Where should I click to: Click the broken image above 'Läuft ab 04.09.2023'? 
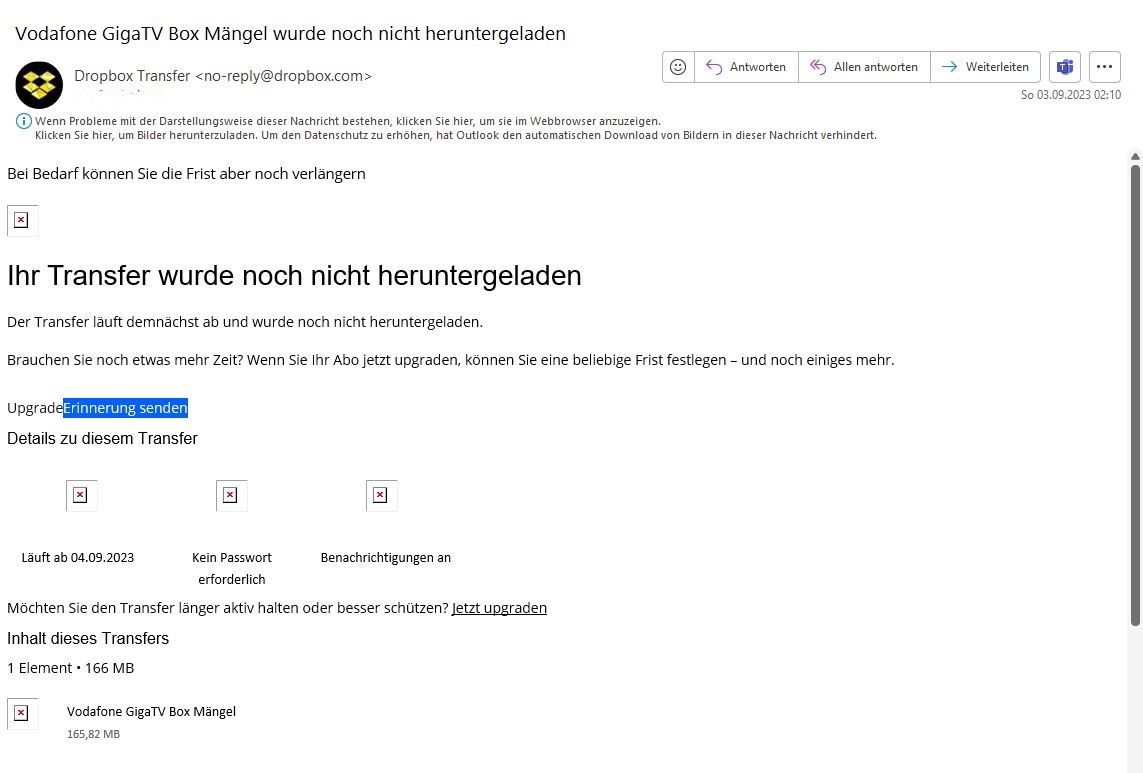pyautogui.click(x=81, y=494)
